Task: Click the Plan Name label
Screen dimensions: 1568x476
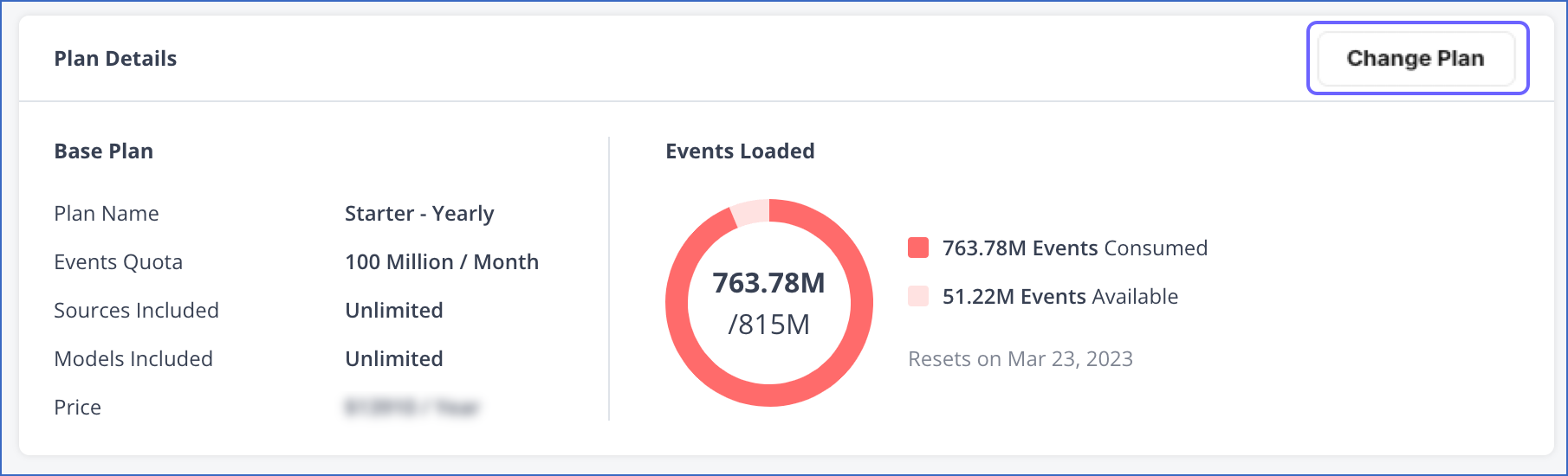Action: tap(107, 213)
